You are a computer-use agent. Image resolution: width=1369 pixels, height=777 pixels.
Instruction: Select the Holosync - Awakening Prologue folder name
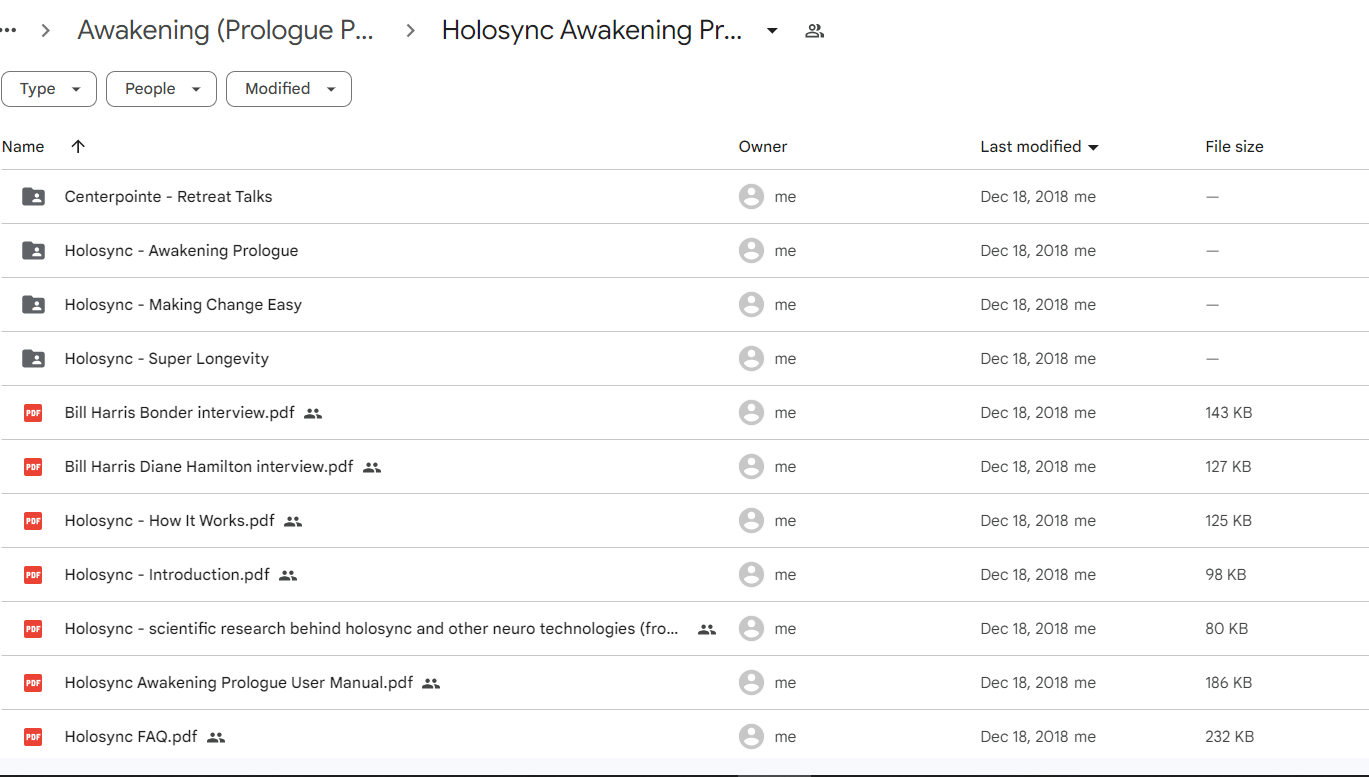tap(181, 251)
